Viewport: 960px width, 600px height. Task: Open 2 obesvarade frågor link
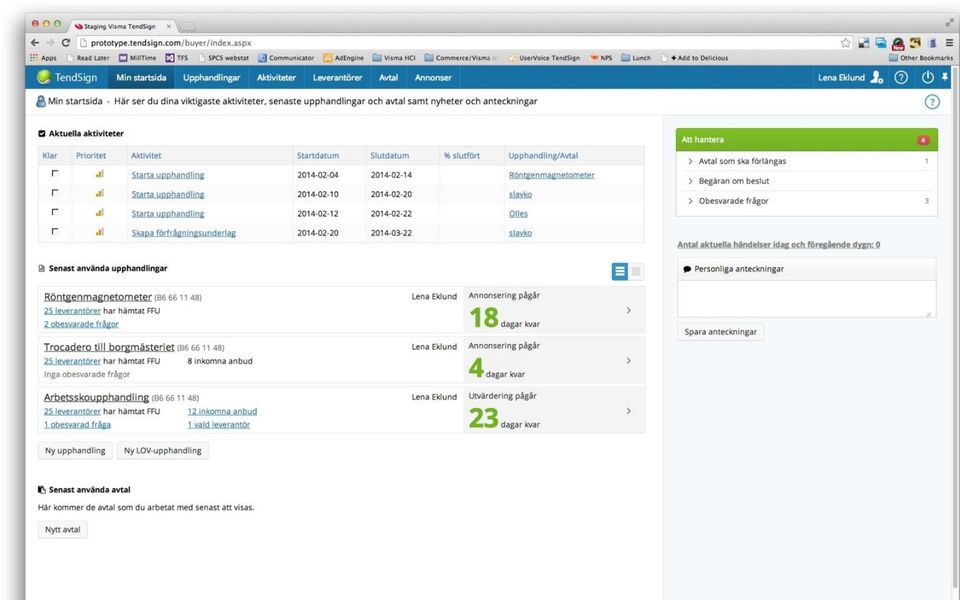coord(81,324)
